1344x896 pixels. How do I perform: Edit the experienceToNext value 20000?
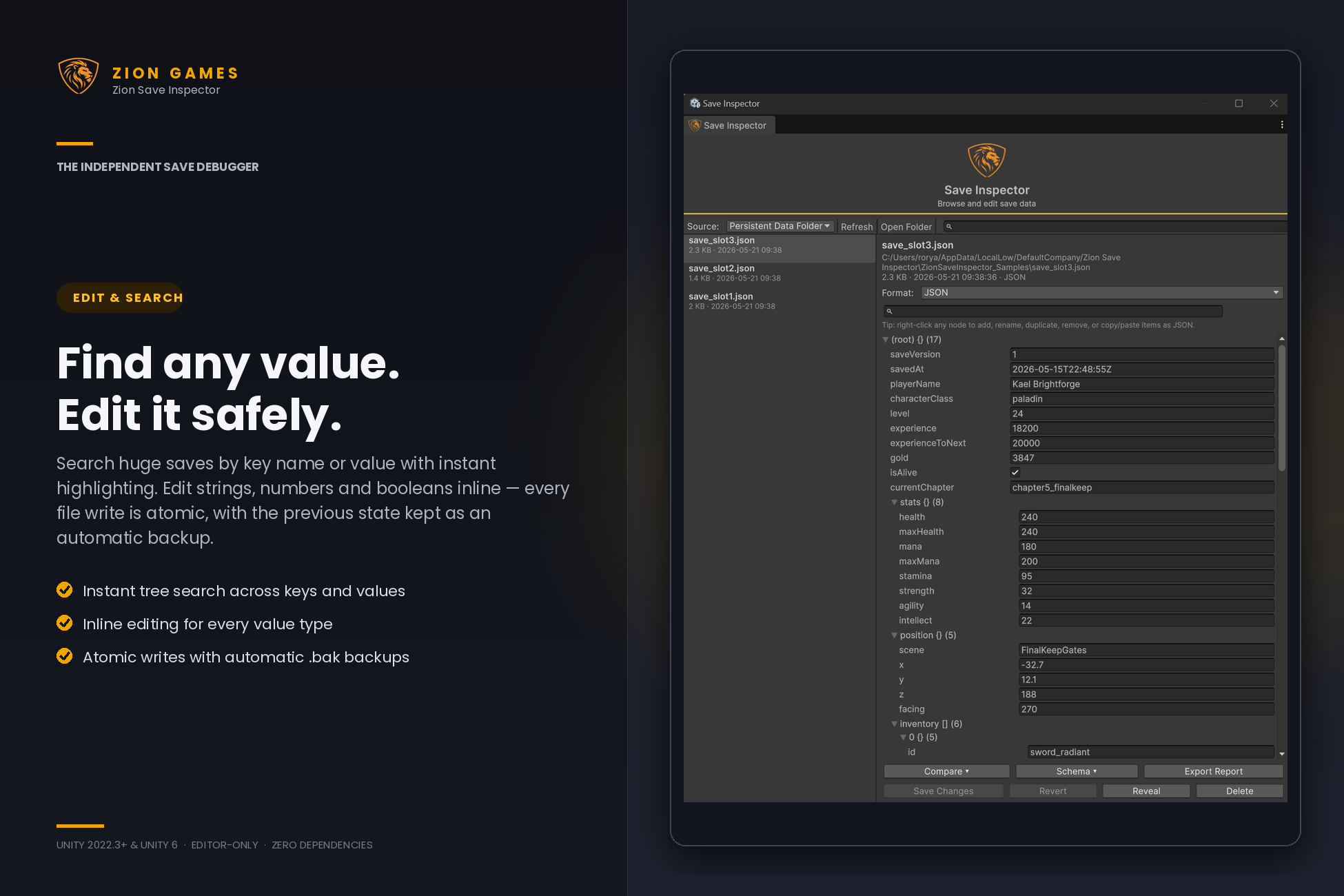[x=1141, y=444]
